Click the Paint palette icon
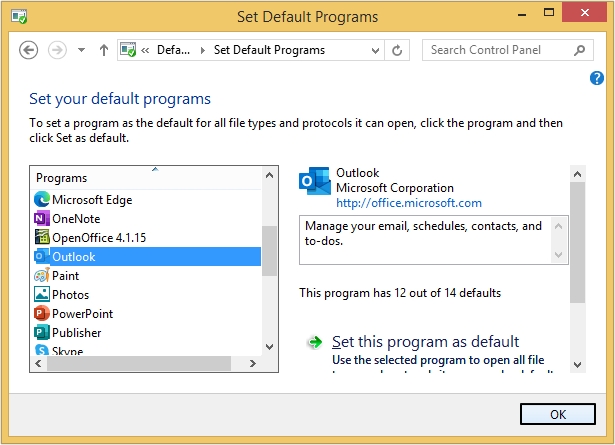This screenshot has height=445, width=615. pos(42,275)
